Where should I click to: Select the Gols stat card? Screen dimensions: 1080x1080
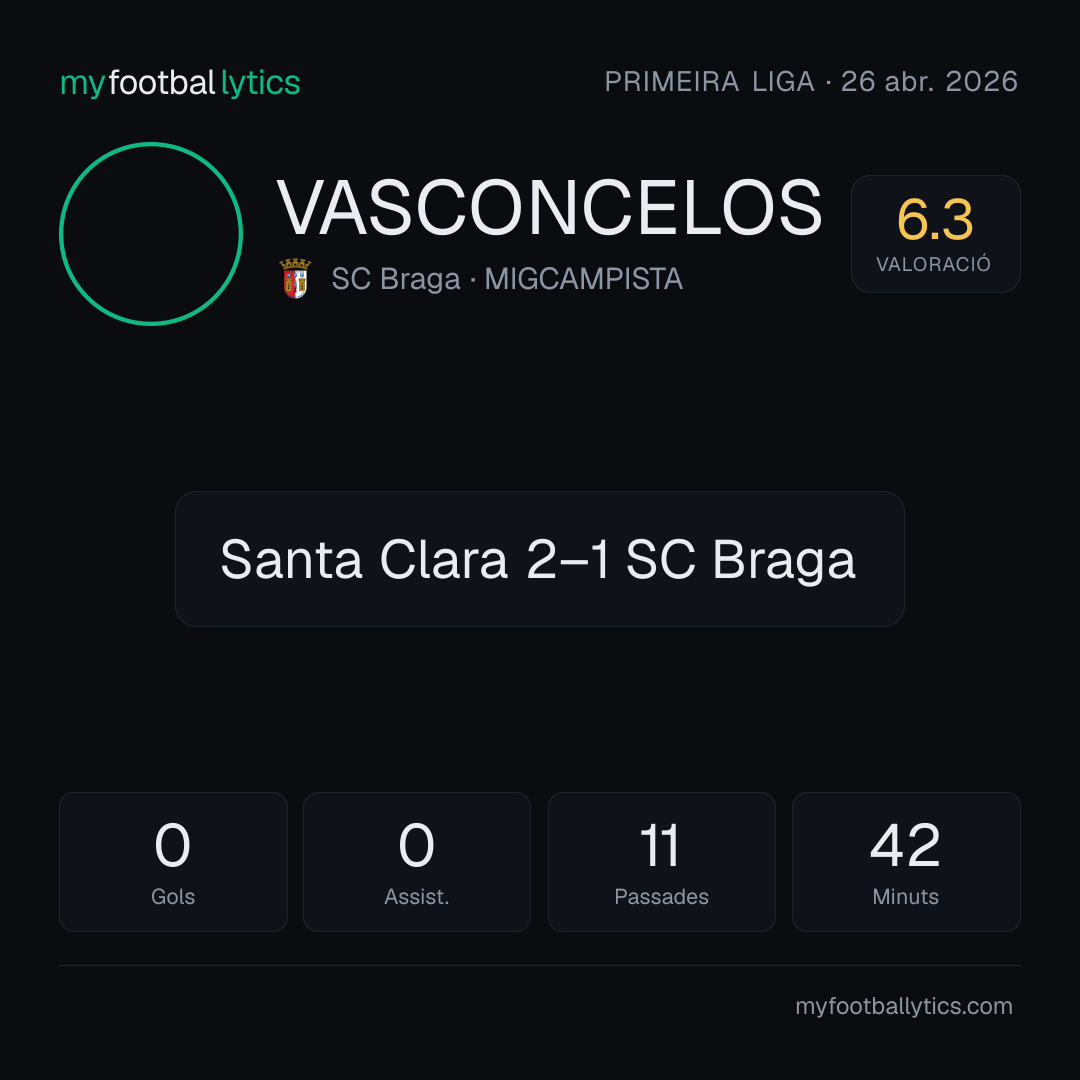click(x=173, y=862)
